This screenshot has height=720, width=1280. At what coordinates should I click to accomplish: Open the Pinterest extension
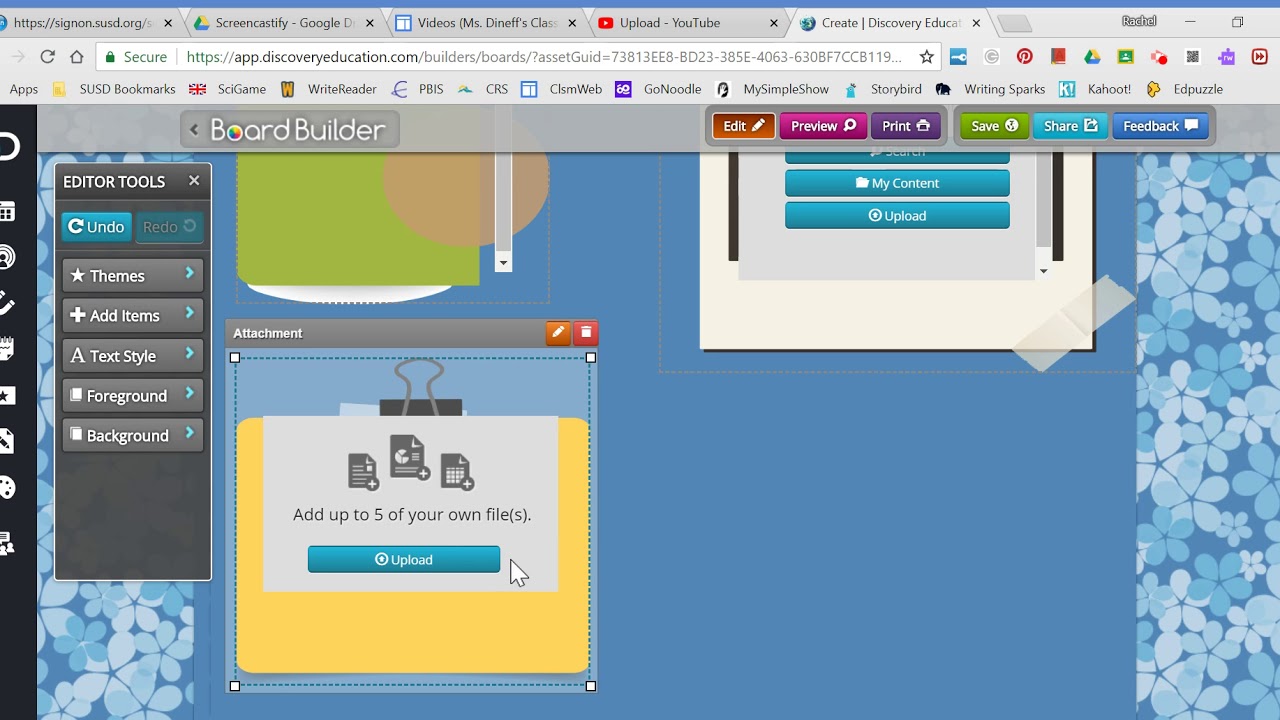(x=1025, y=57)
